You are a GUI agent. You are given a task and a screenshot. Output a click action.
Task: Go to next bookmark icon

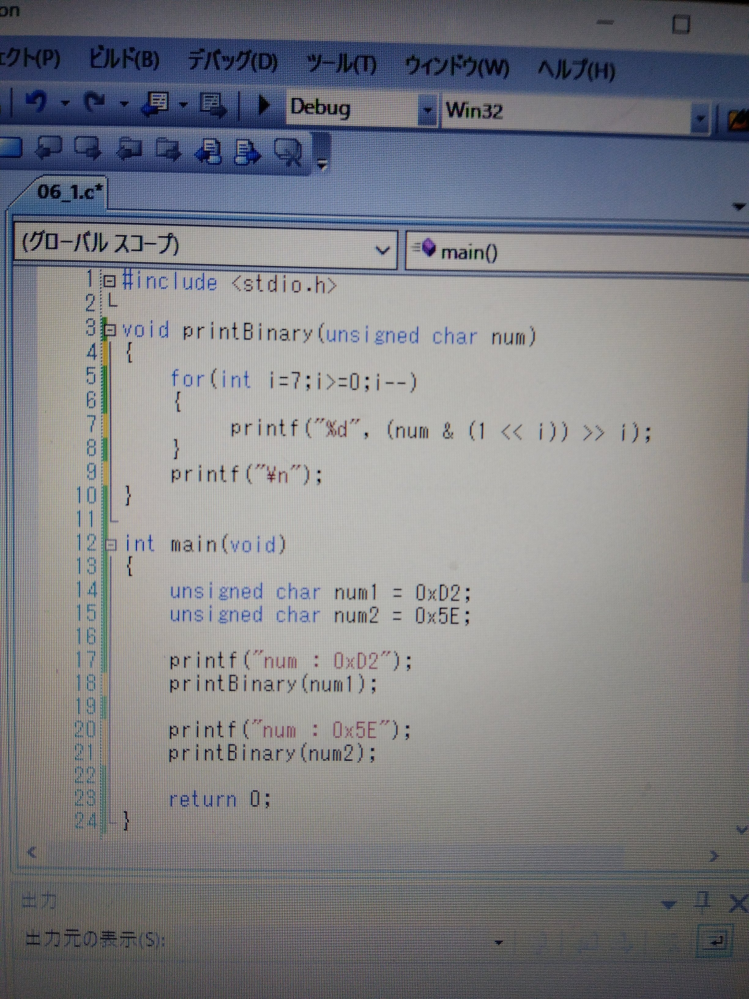(x=87, y=148)
